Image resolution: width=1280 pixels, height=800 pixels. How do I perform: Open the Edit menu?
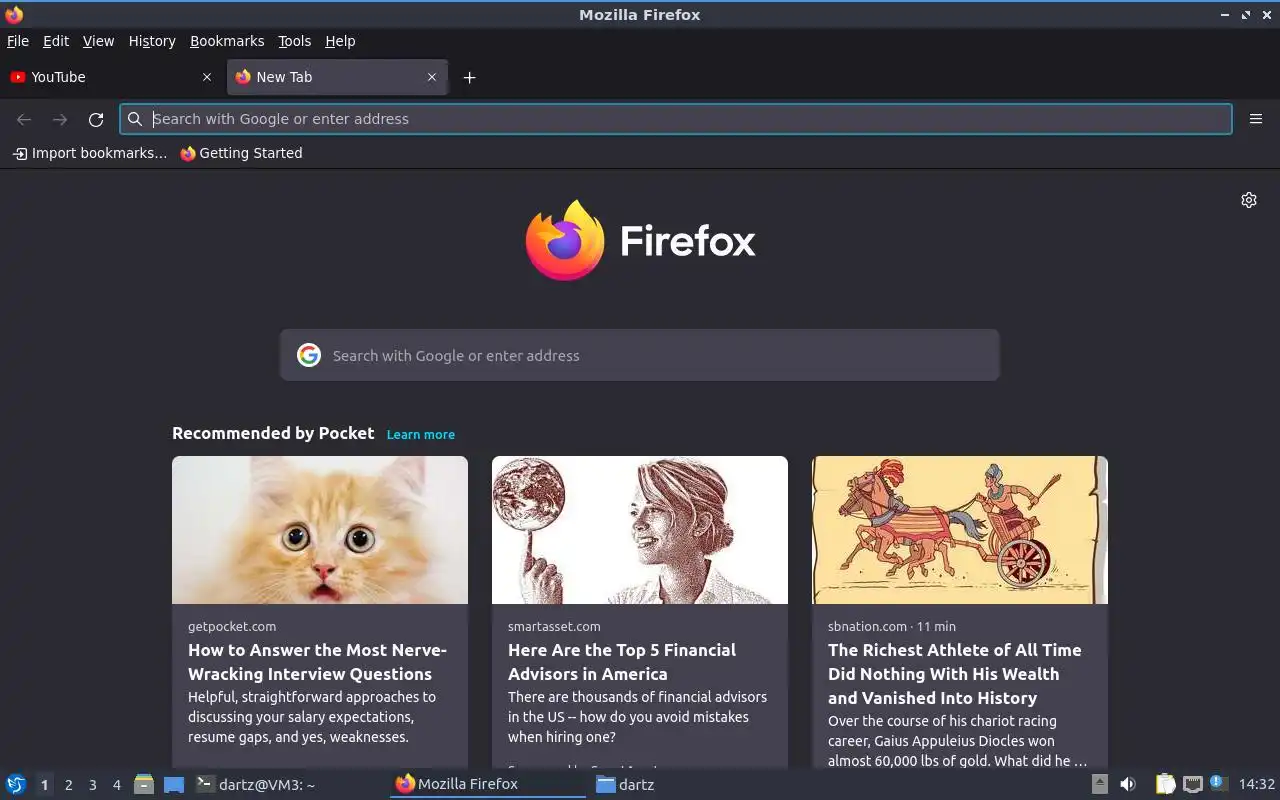click(x=56, y=41)
